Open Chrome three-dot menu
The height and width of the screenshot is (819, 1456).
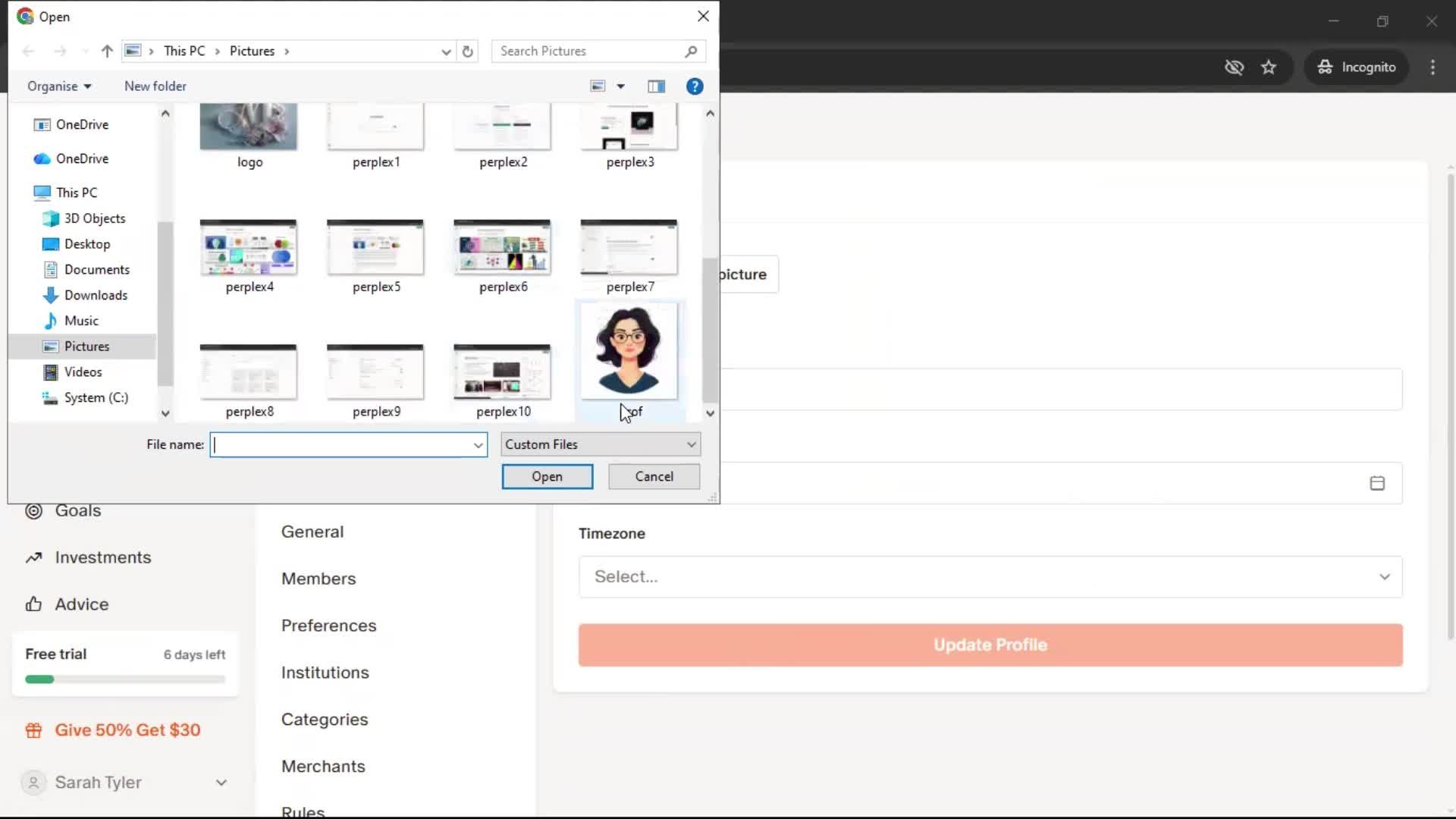click(x=1432, y=67)
